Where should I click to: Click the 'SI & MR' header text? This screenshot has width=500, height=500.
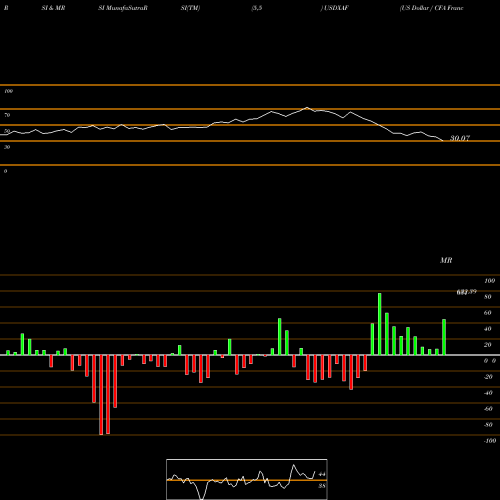click(53, 8)
